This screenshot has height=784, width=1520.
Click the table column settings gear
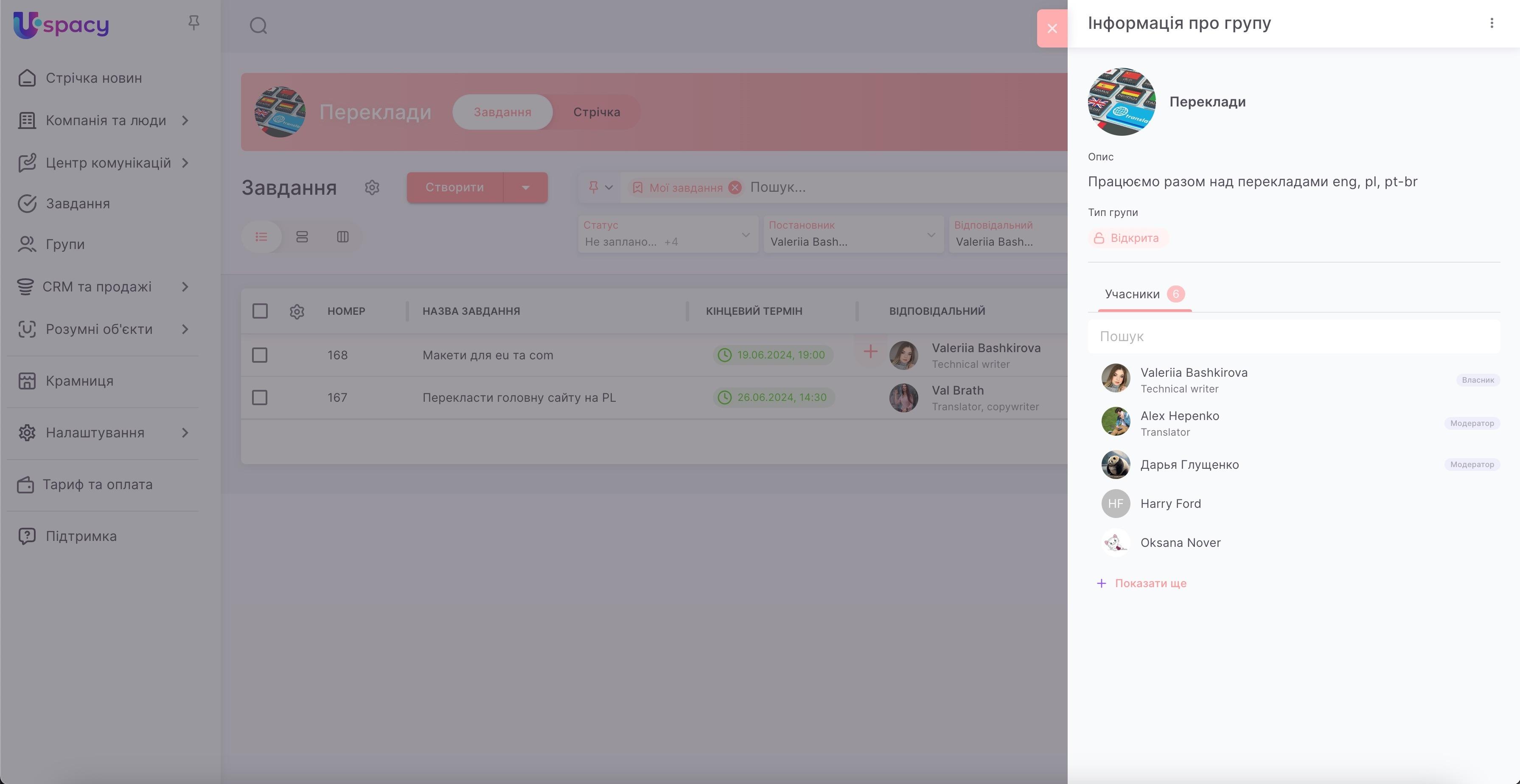click(x=297, y=311)
